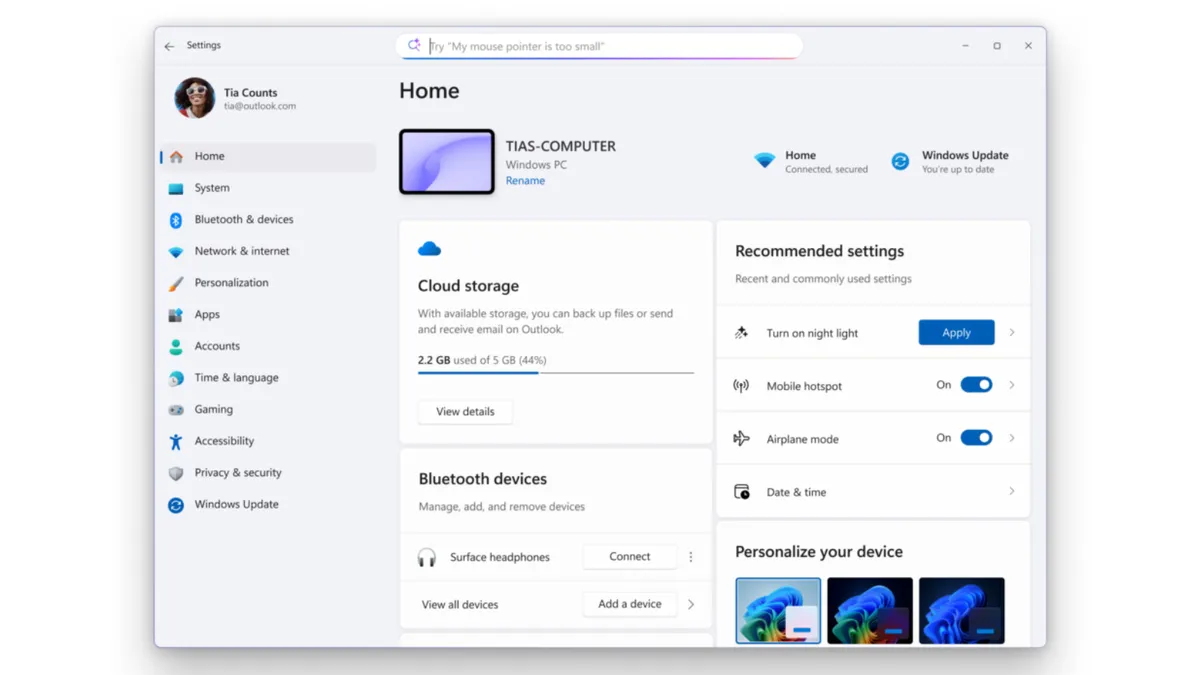Click the Personalization brush icon
The image size is (1200, 675).
pyautogui.click(x=177, y=282)
